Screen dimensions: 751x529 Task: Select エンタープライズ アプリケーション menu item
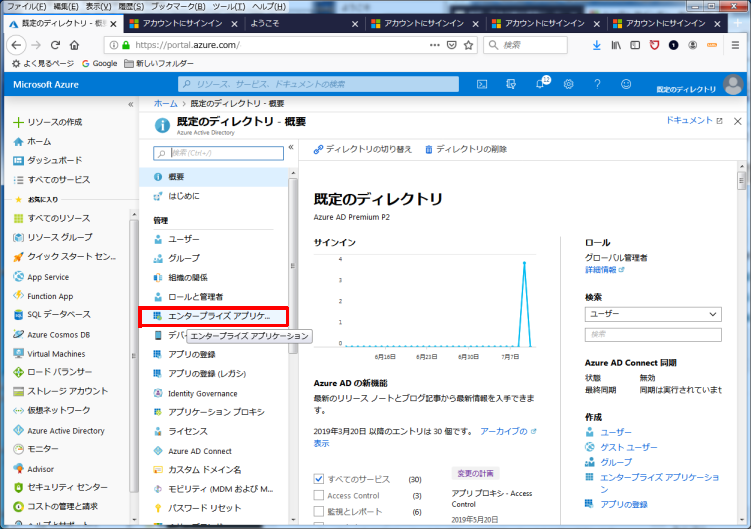(x=213, y=317)
